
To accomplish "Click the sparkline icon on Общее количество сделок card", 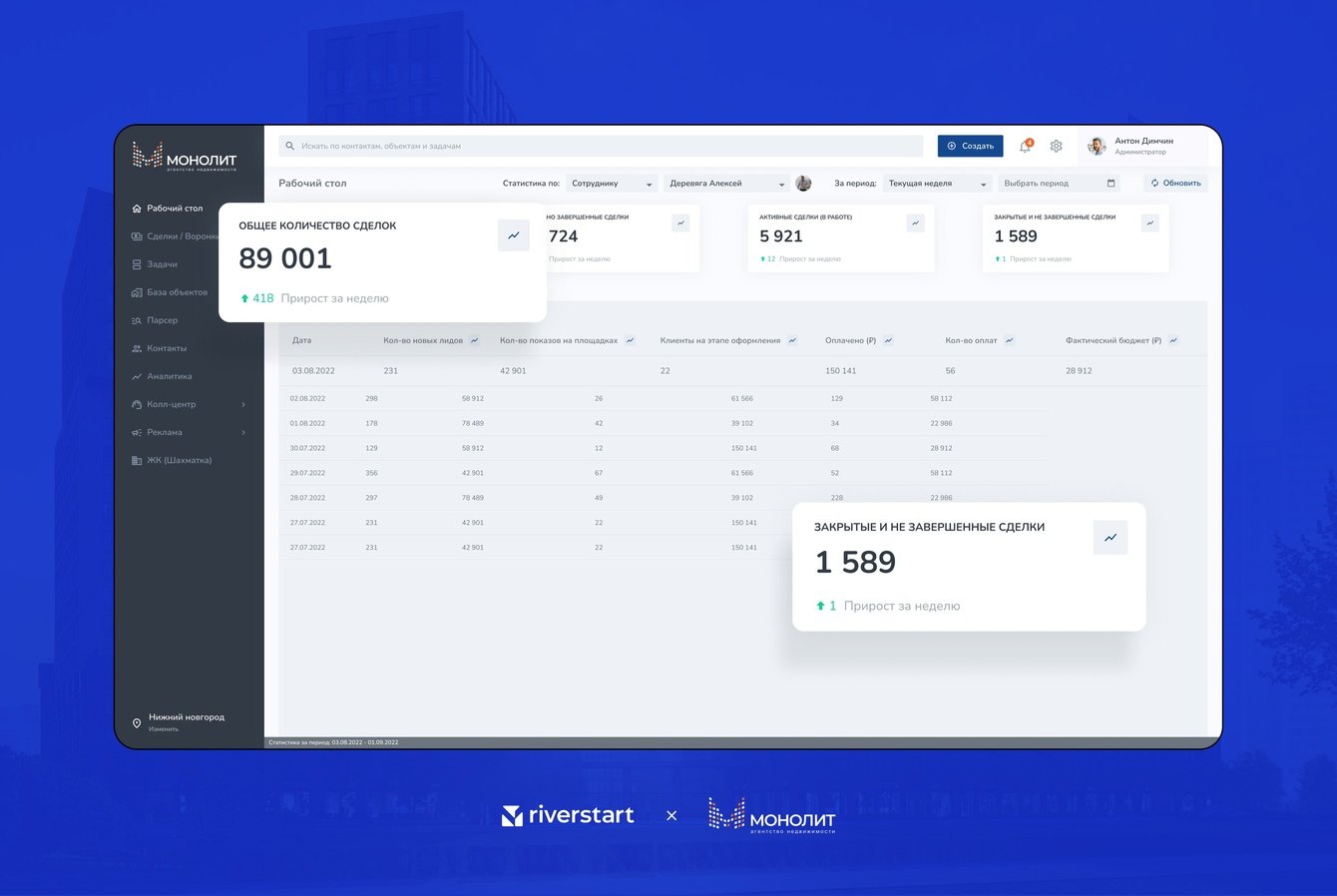I will point(514,236).
